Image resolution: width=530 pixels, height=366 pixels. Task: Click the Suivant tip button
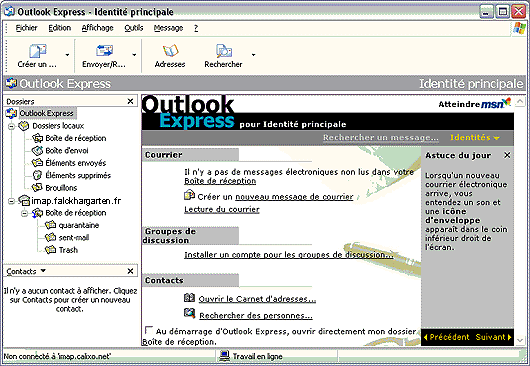[x=493, y=337]
